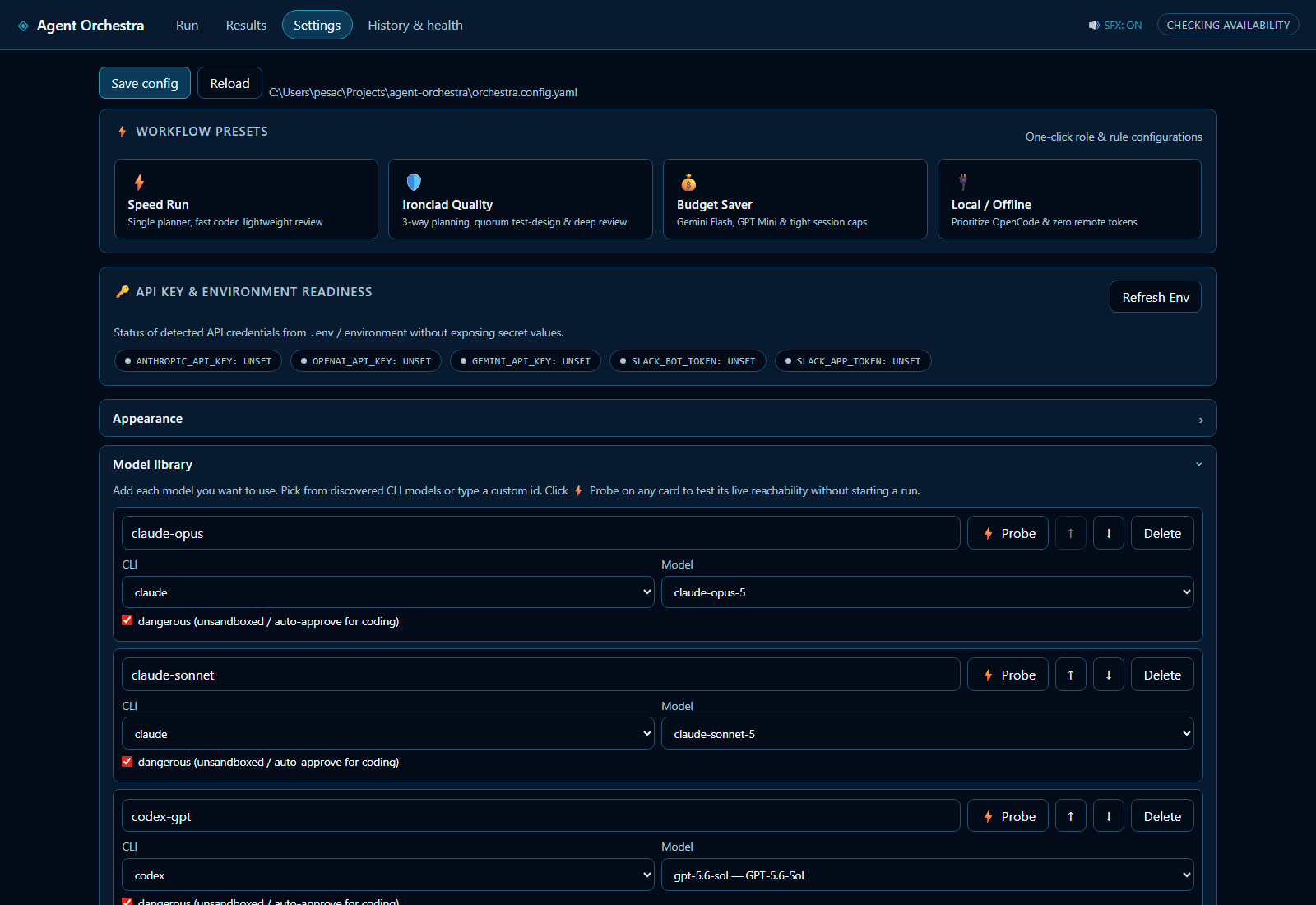The image size is (1316, 905).
Task: Click the SFX speaker icon
Action: [1094, 26]
